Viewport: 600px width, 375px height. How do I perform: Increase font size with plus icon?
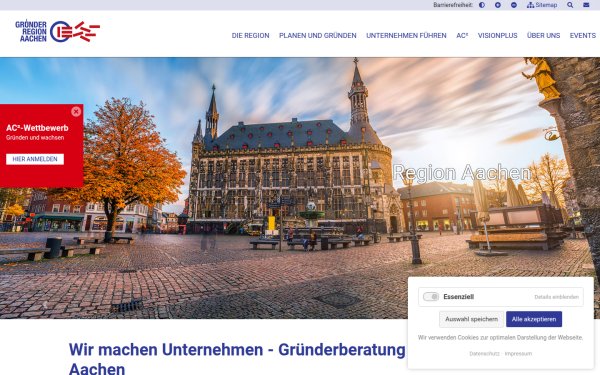(498, 5)
